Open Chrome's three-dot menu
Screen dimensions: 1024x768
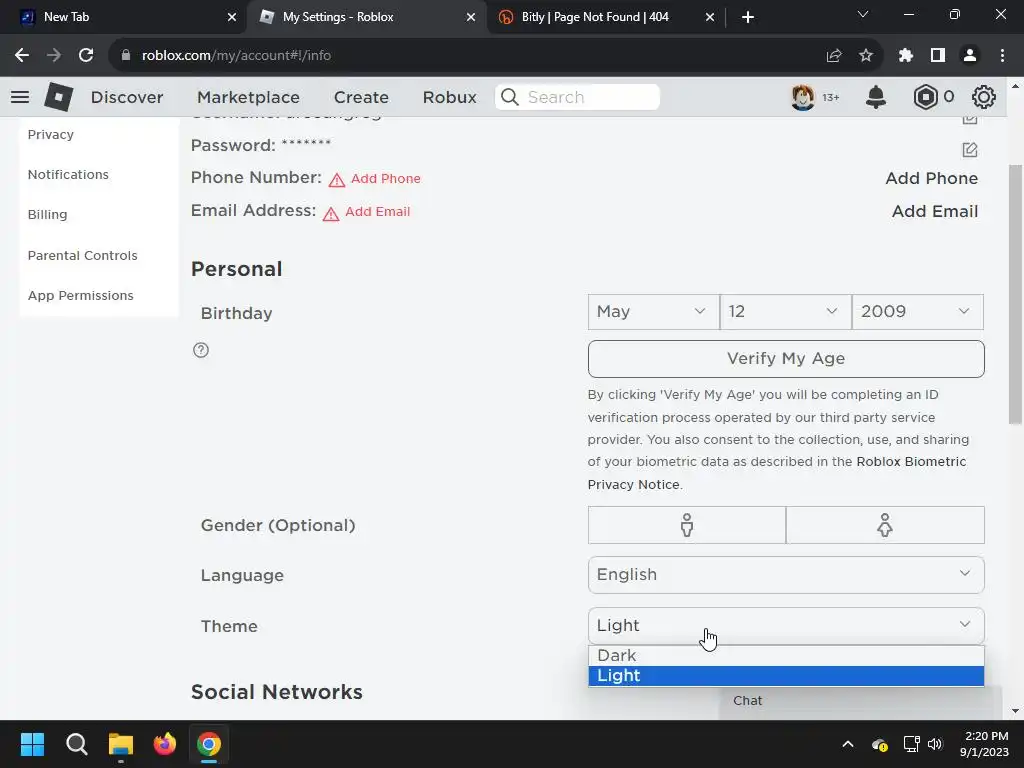(x=1002, y=56)
